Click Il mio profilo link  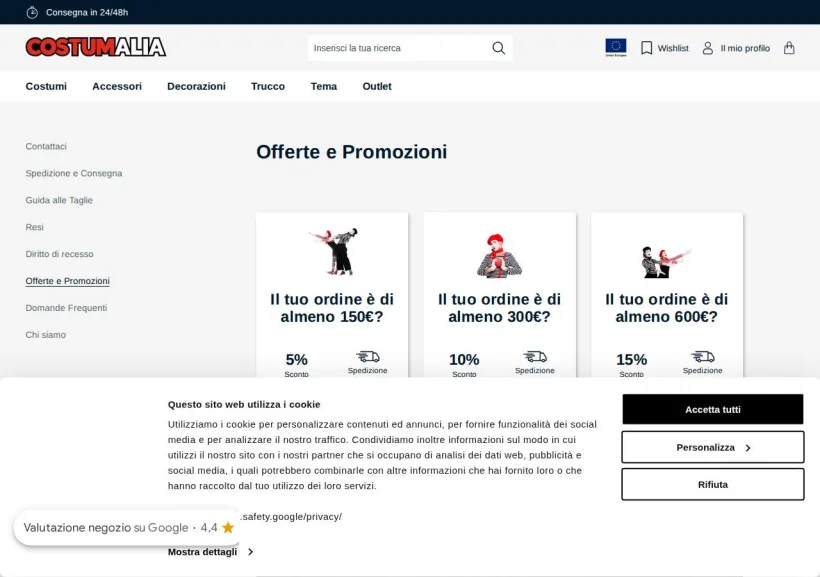[745, 48]
